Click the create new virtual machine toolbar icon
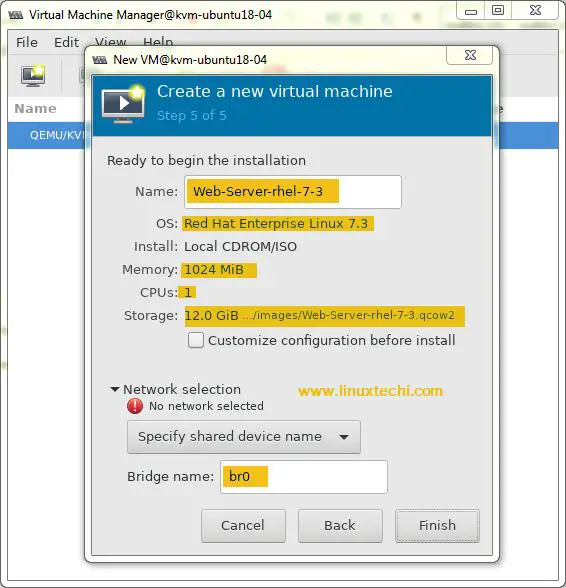 click(33, 75)
